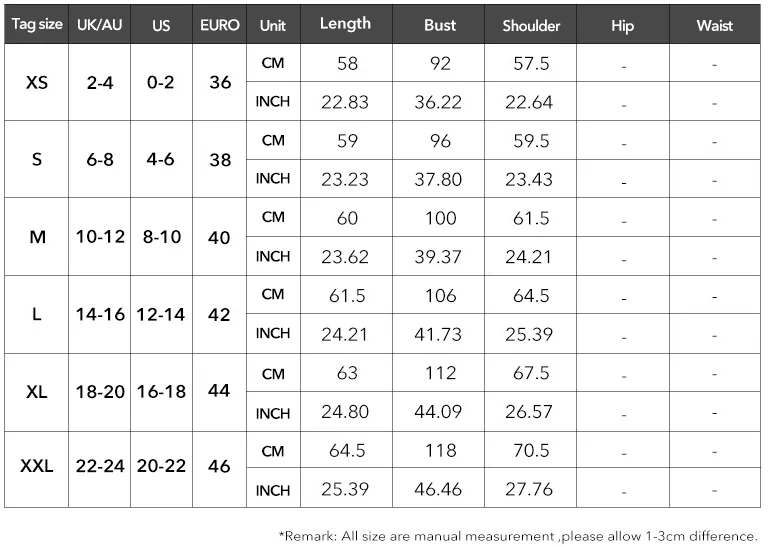Click the Hip column header
This screenshot has width=770, height=547.
622,25
